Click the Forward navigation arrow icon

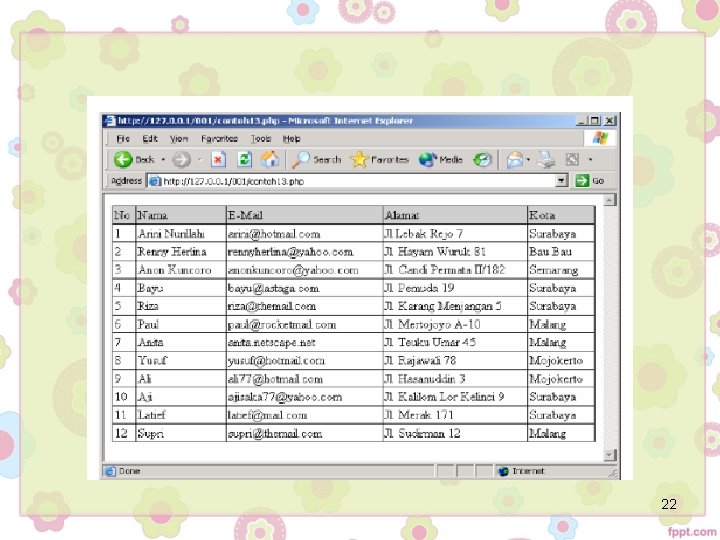[x=181, y=160]
